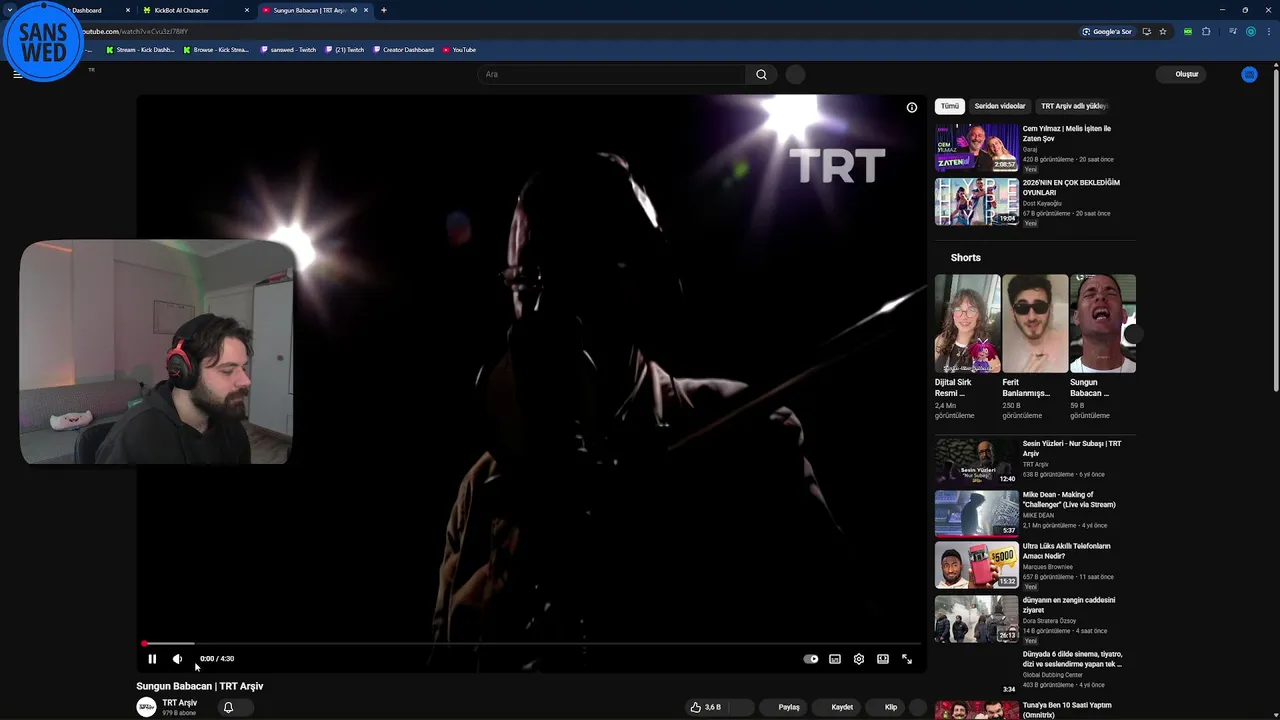
Task: Click the voice search microphone button
Action: (795, 74)
